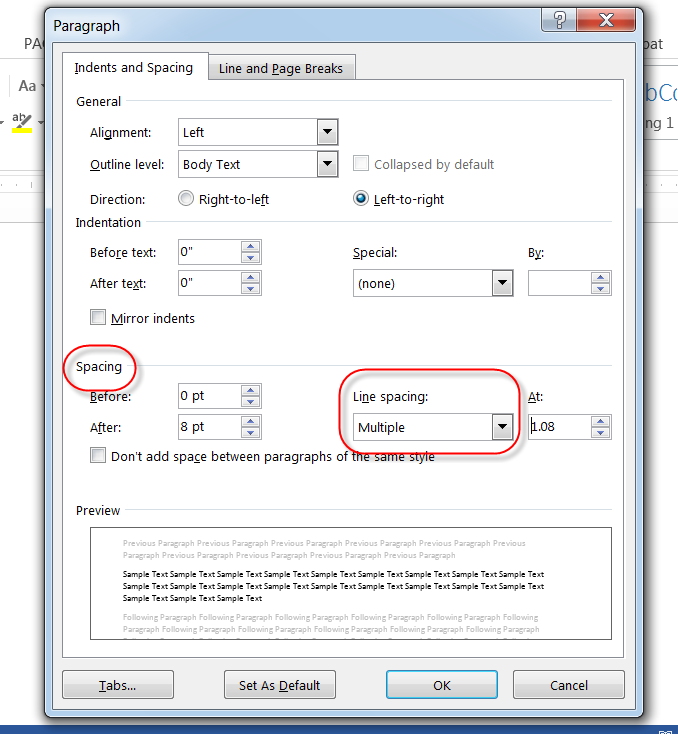Viewport: 678px width, 734px height.
Task: Check Don't add space between paragraphs
Action: [98, 456]
